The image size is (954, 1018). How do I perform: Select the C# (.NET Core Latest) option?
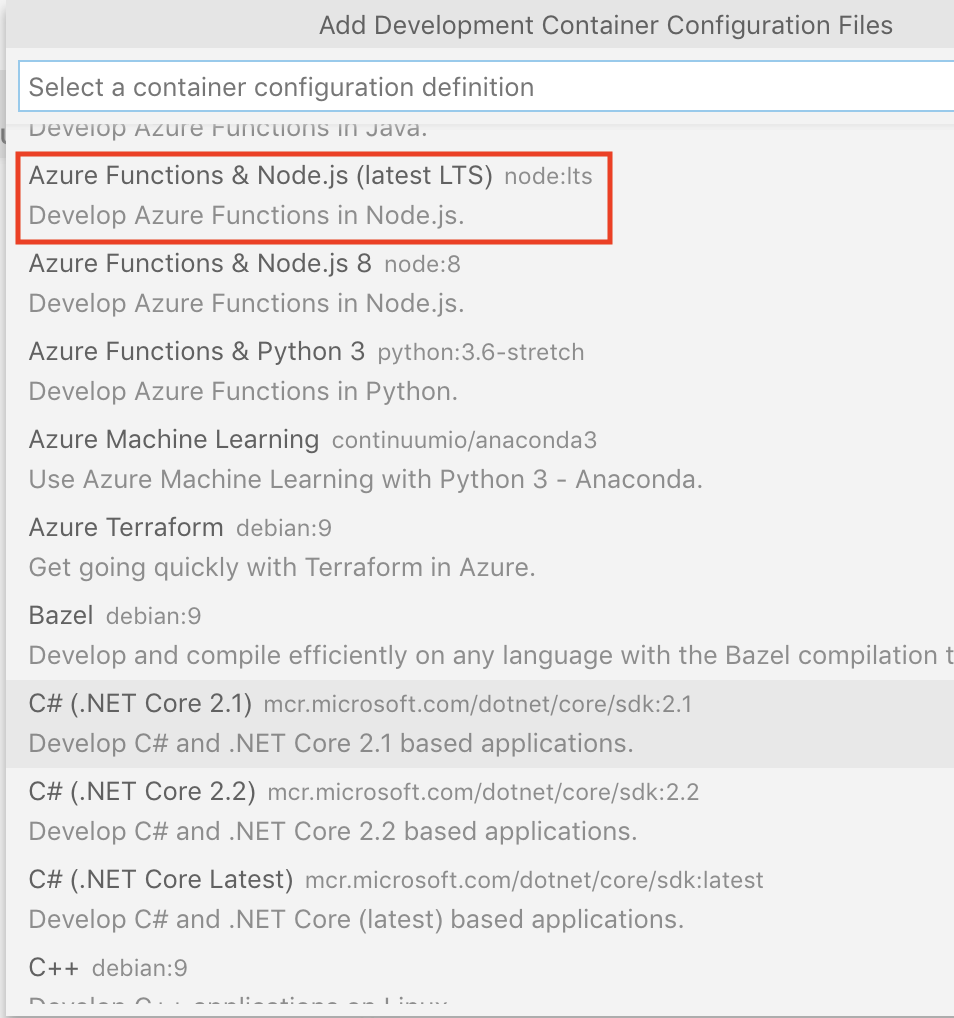161,880
